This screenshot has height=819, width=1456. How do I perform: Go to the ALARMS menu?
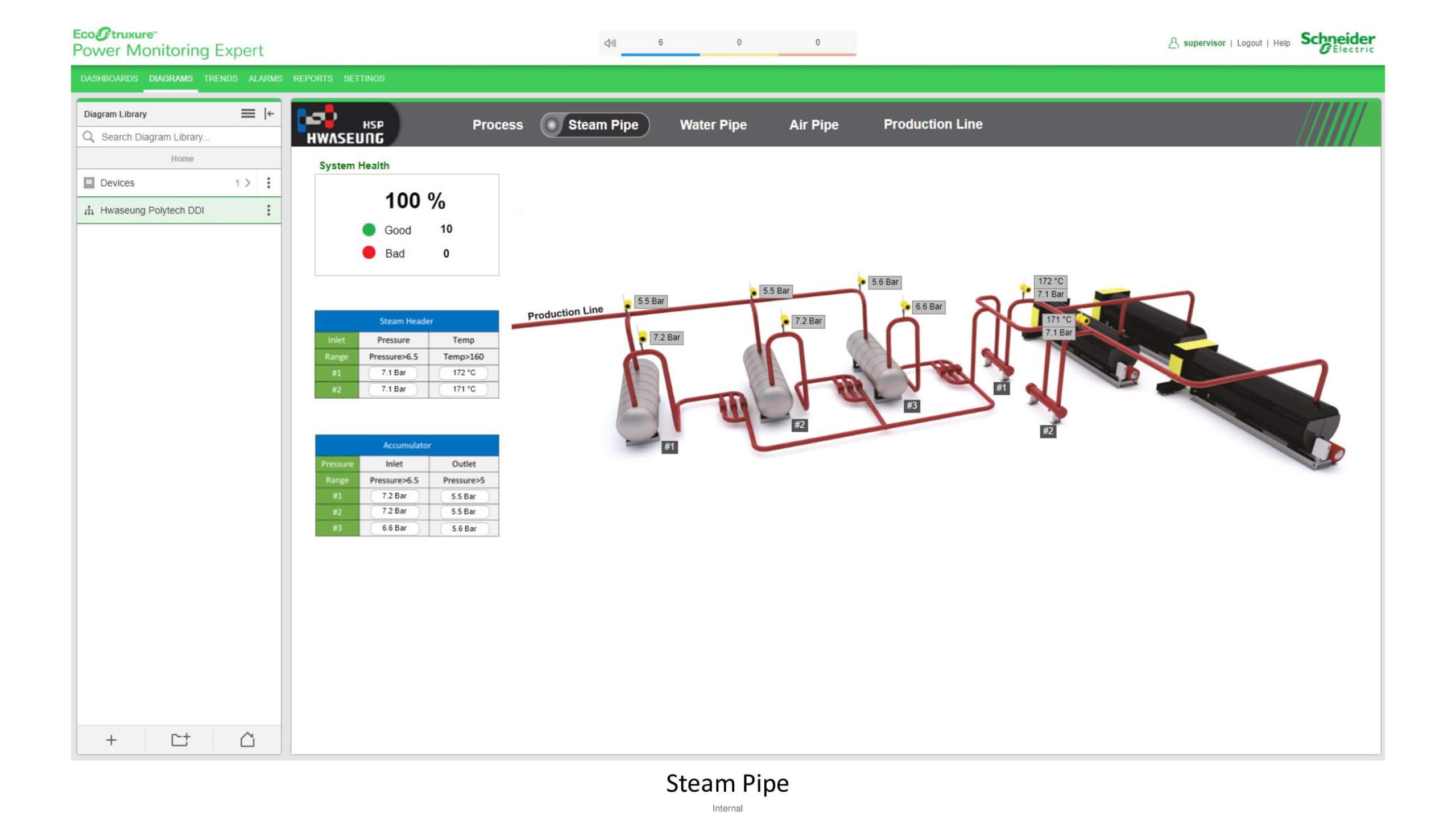pos(265,78)
